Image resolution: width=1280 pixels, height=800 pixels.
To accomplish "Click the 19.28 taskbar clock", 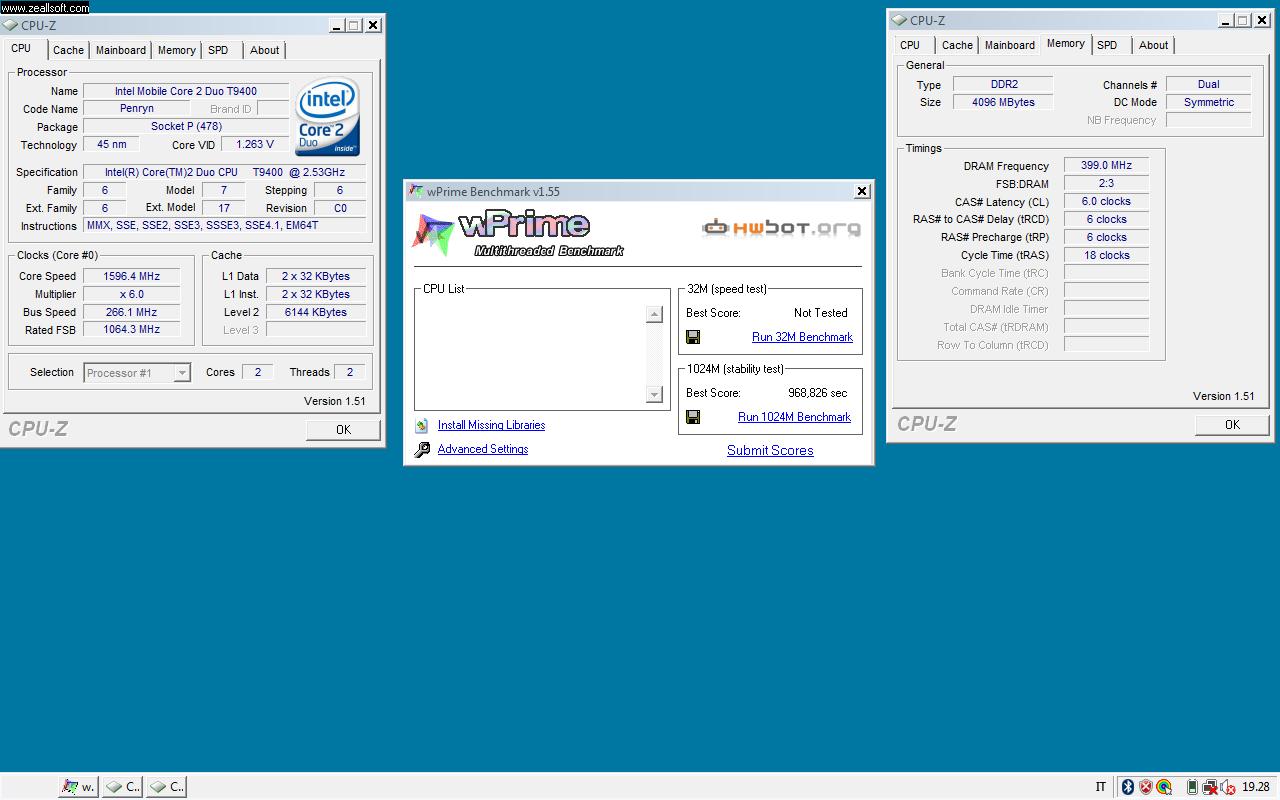I will pyautogui.click(x=1256, y=787).
